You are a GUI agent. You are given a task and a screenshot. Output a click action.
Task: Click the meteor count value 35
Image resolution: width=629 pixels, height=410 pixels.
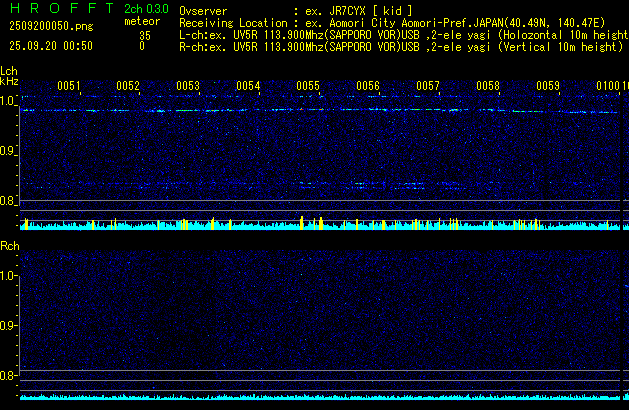[x=145, y=35]
